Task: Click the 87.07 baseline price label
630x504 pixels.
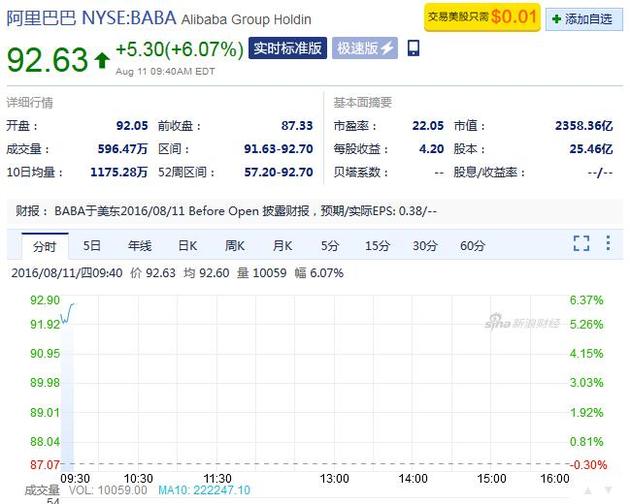Action: pos(45,465)
